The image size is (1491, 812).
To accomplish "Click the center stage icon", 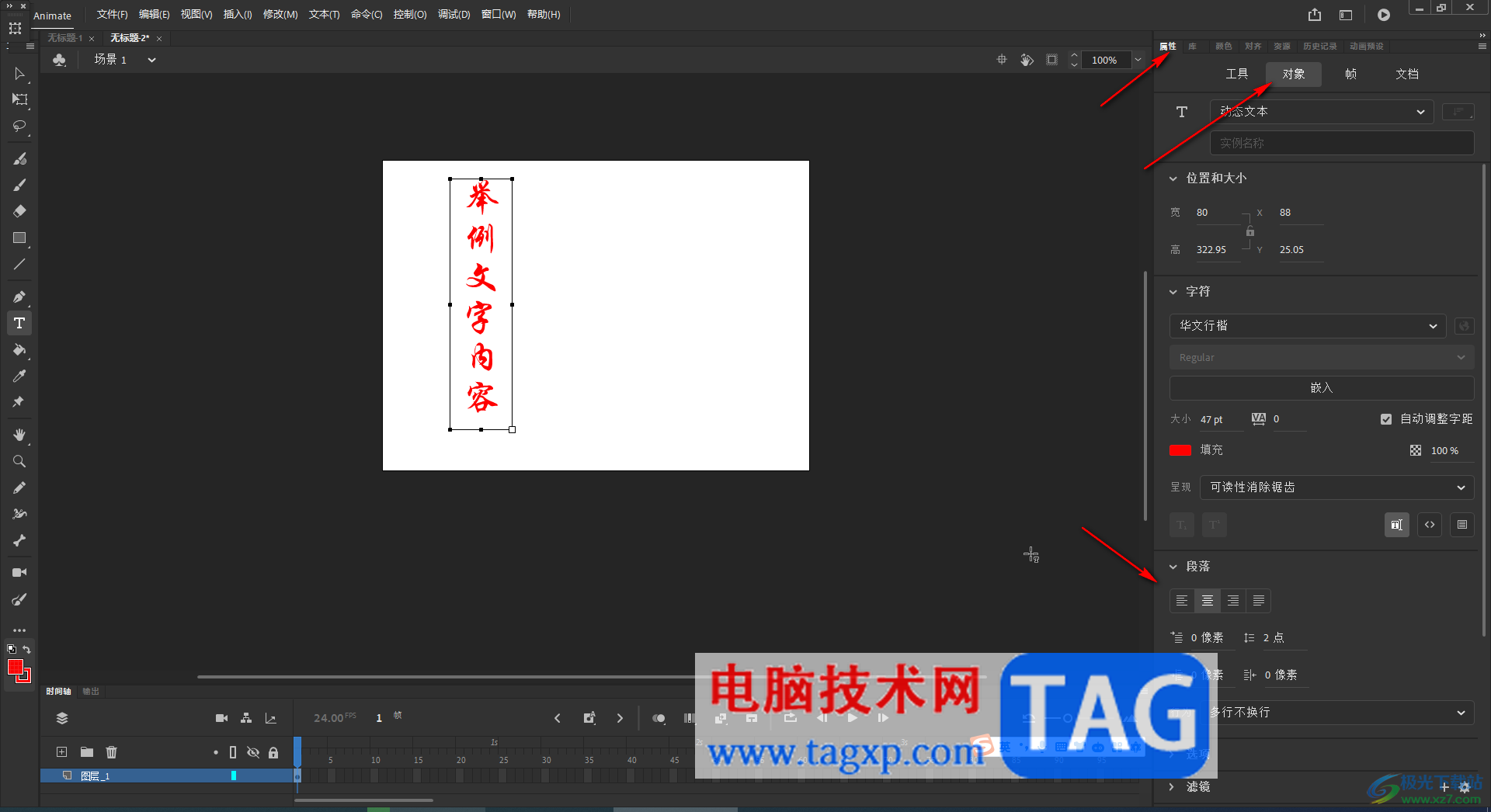I will (1002, 60).
